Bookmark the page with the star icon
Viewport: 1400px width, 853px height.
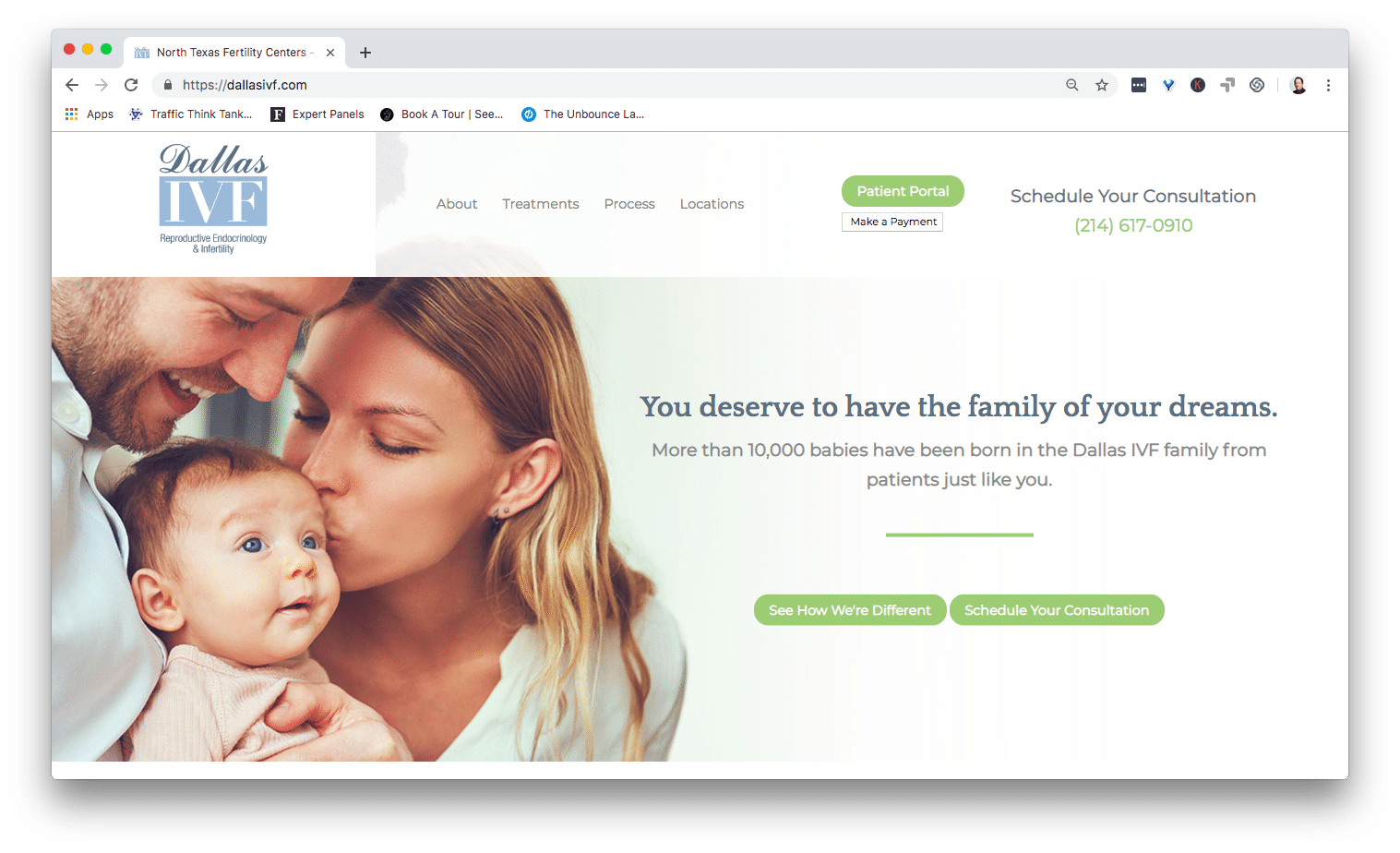pyautogui.click(x=1102, y=85)
